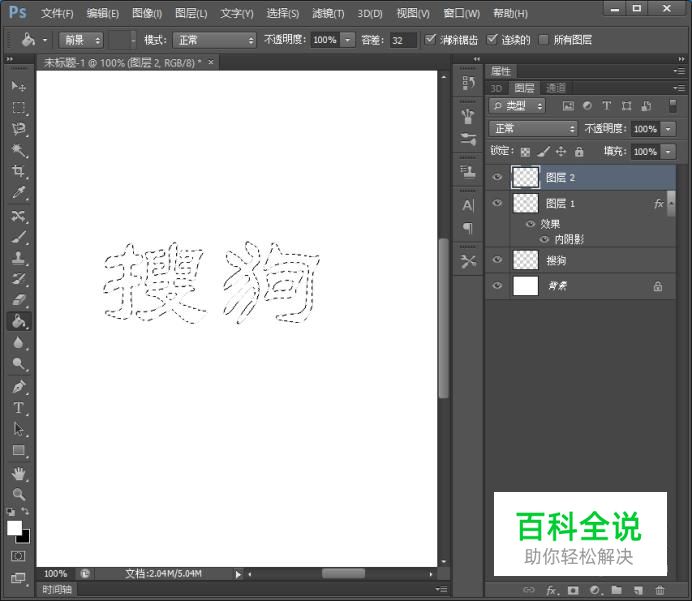The width and height of the screenshot is (692, 601).
Task: Toggle the anti-alias checkbox
Action: [430, 39]
